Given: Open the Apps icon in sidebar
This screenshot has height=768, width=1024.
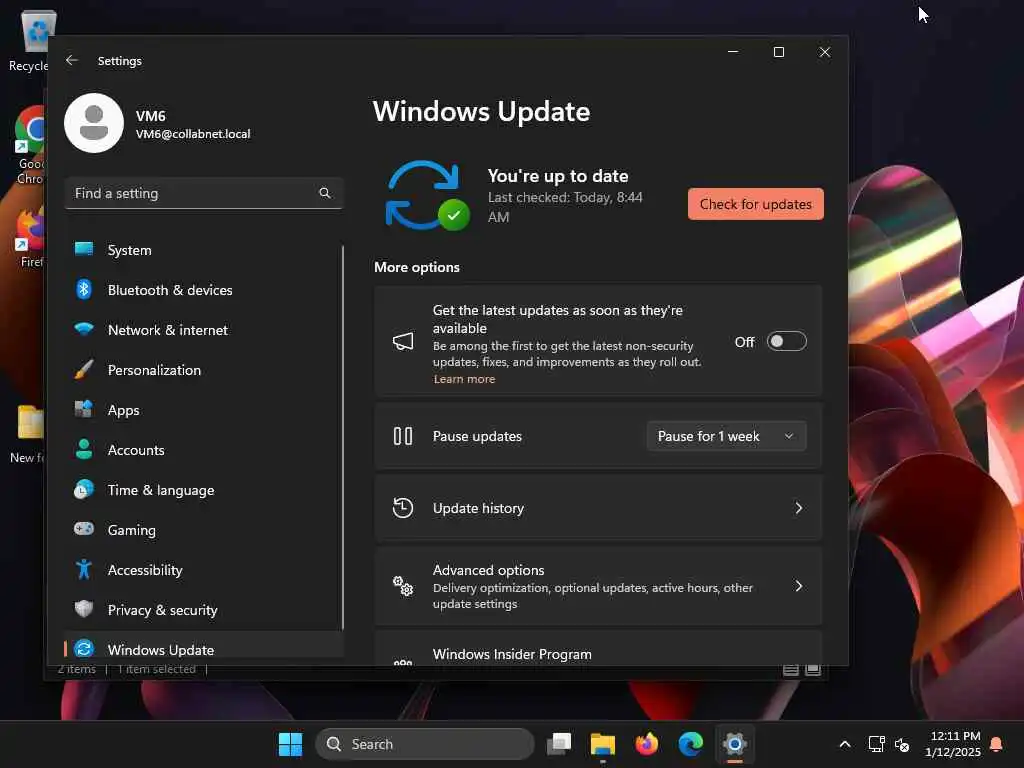Looking at the screenshot, I should pos(84,409).
